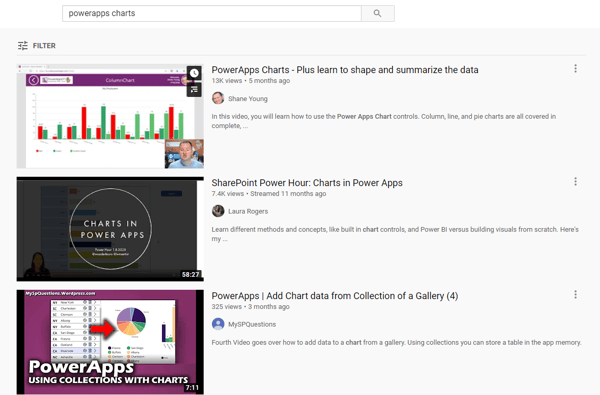The image size is (600, 395).
Task: Open more options for SharePoint Power Hour video
Action: click(x=575, y=181)
